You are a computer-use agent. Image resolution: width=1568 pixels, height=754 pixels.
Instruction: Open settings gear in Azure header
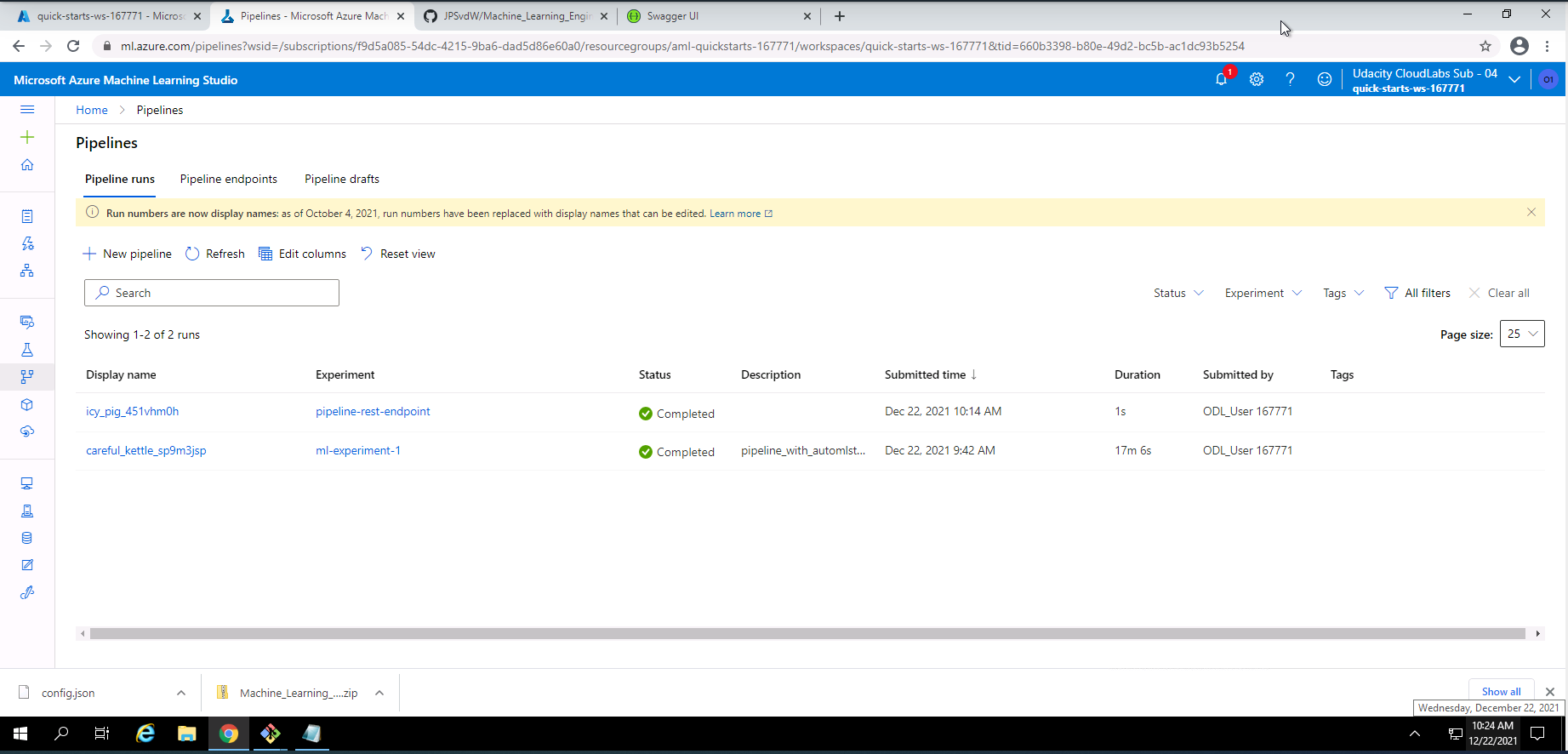coord(1257,79)
